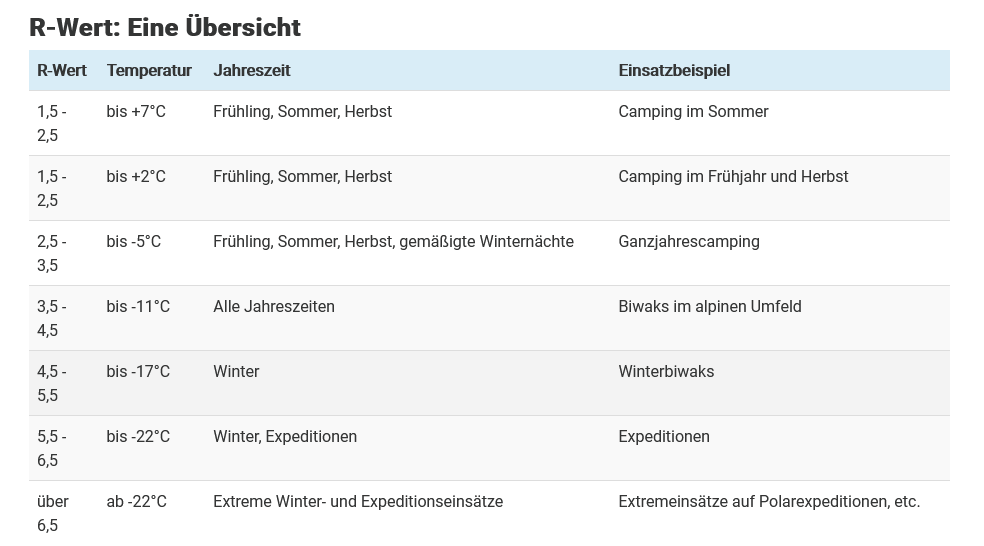Viewport: 984px width, 546px height.
Task: Select the "Einsatzbeispiel" column header
Action: [674, 70]
